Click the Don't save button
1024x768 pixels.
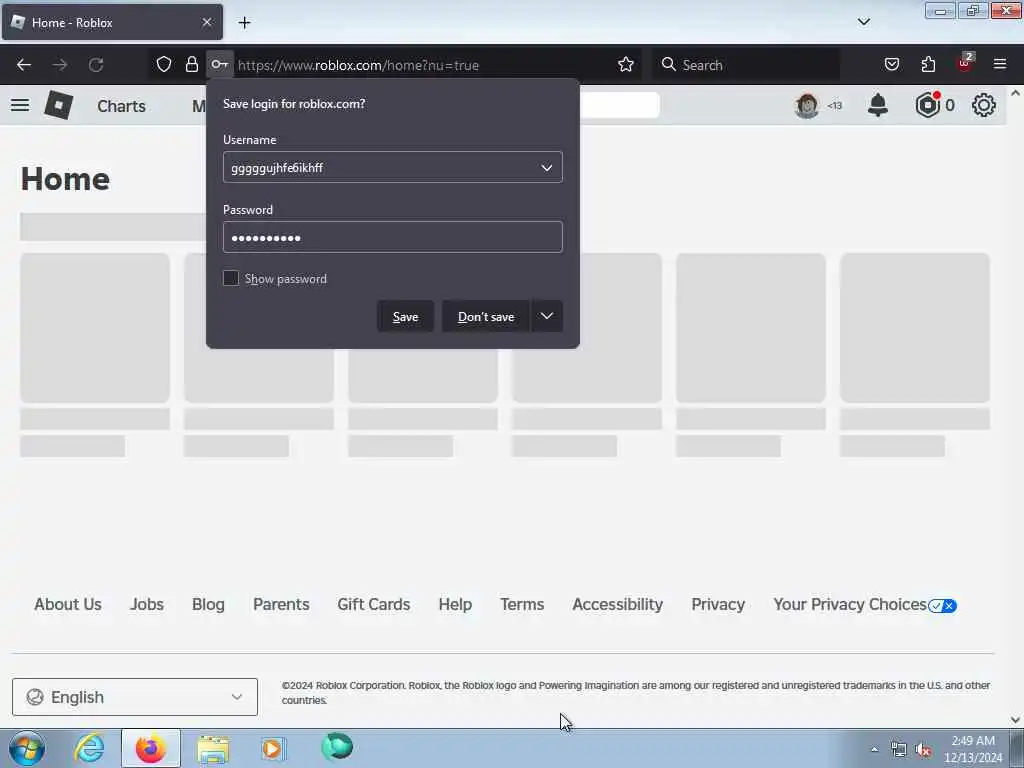(486, 316)
